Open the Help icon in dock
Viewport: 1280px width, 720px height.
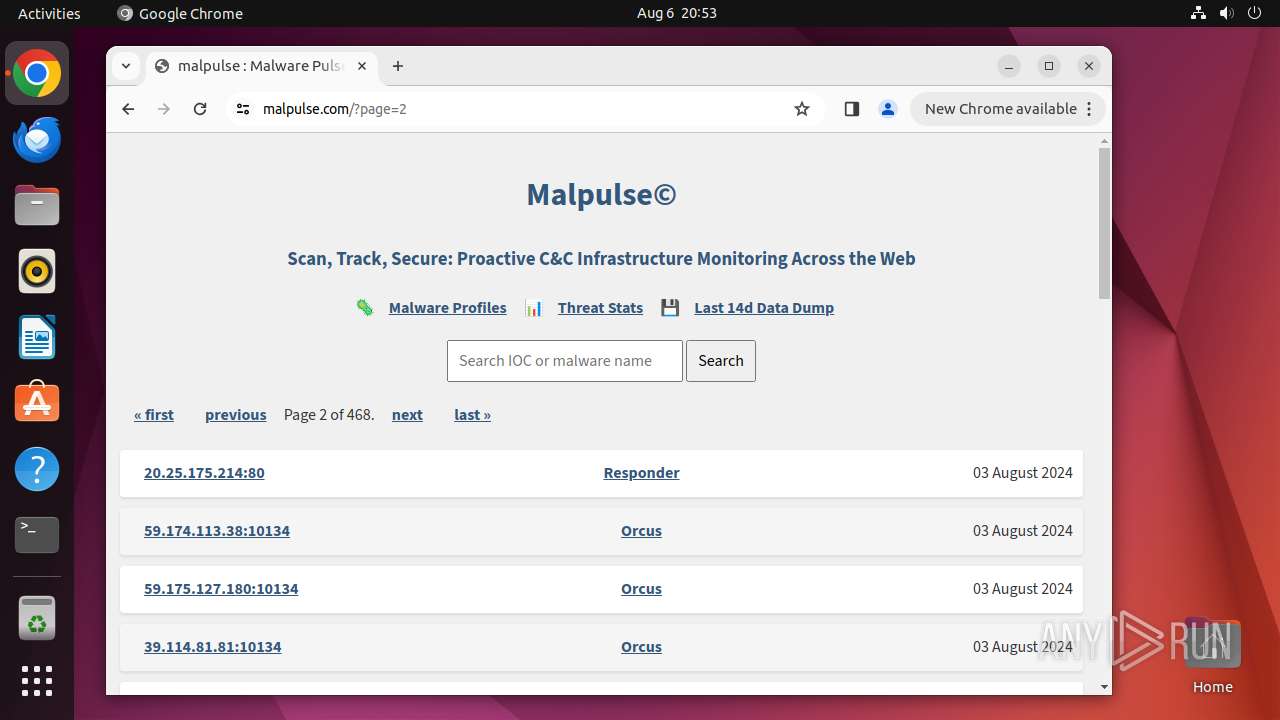[x=37, y=469]
